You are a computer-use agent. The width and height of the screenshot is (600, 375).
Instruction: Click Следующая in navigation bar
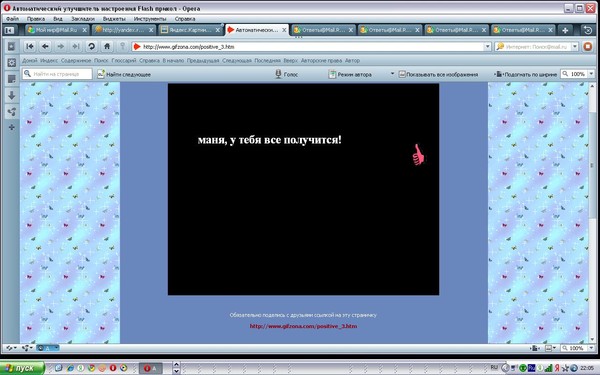click(x=237, y=60)
